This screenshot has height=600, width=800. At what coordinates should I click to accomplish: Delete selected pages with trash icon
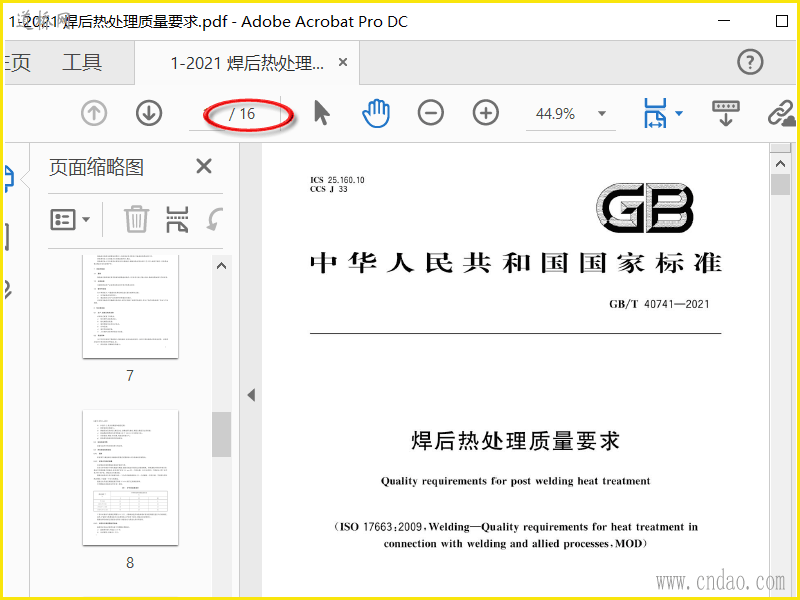pos(136,219)
